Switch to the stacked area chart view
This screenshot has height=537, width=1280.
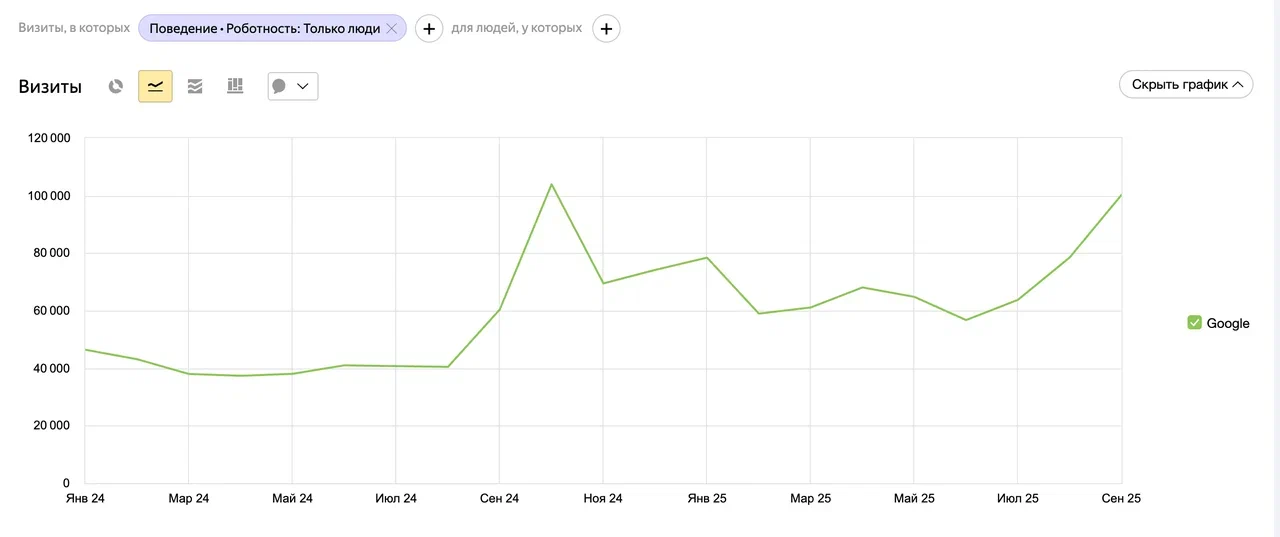[x=195, y=86]
